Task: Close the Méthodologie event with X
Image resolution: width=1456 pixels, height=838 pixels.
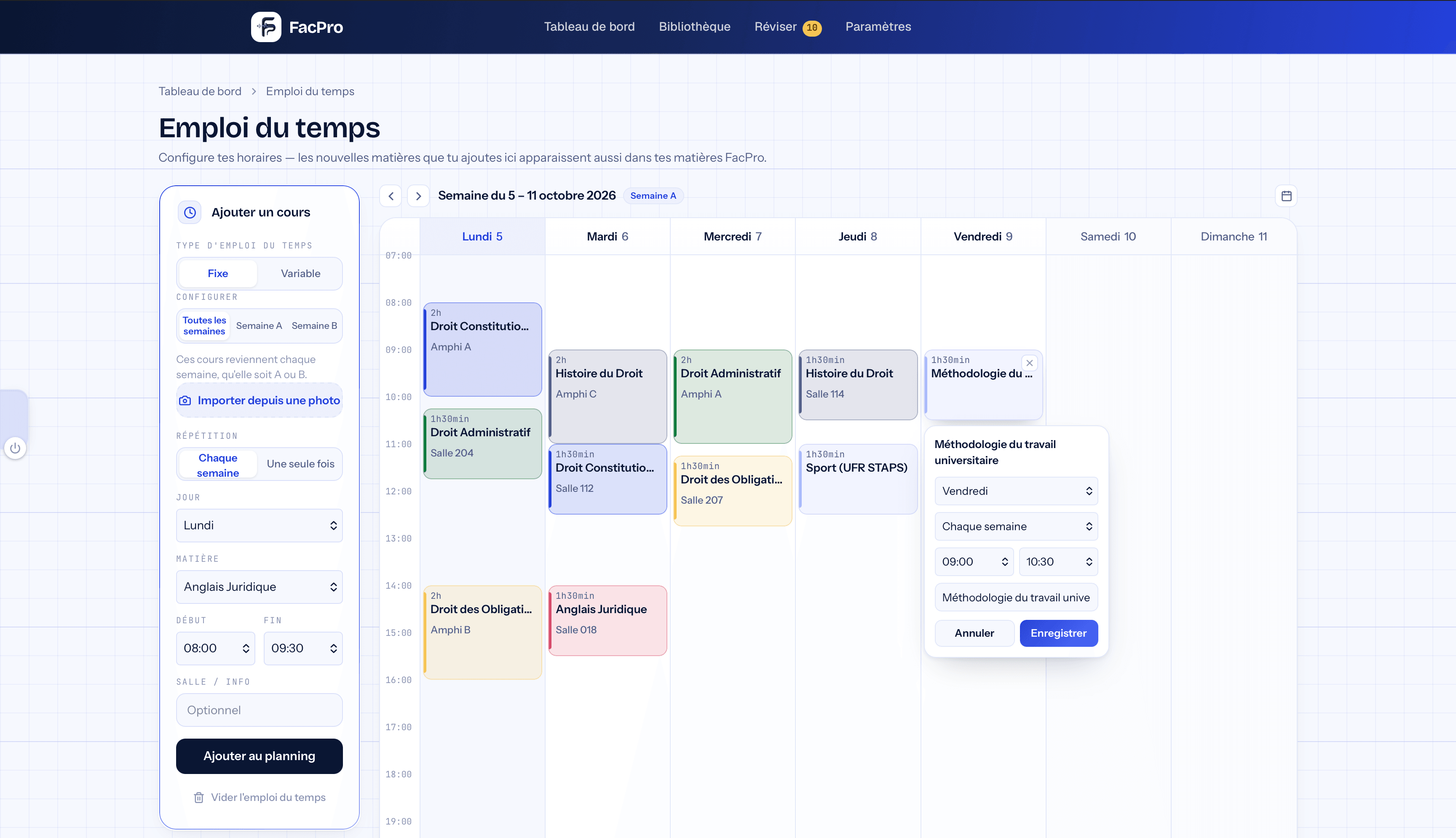Action: coord(1029,363)
